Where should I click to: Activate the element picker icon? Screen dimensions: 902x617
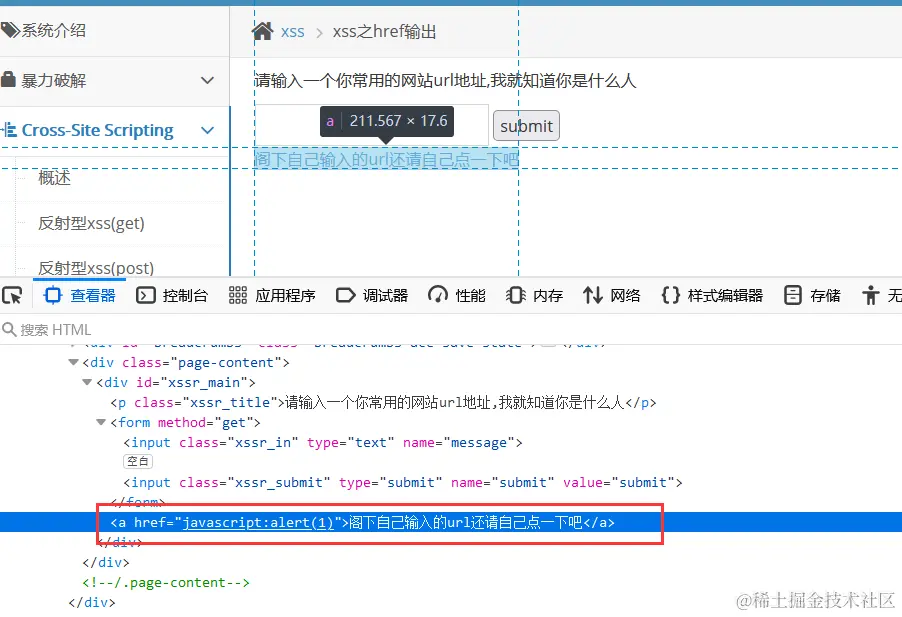12,296
